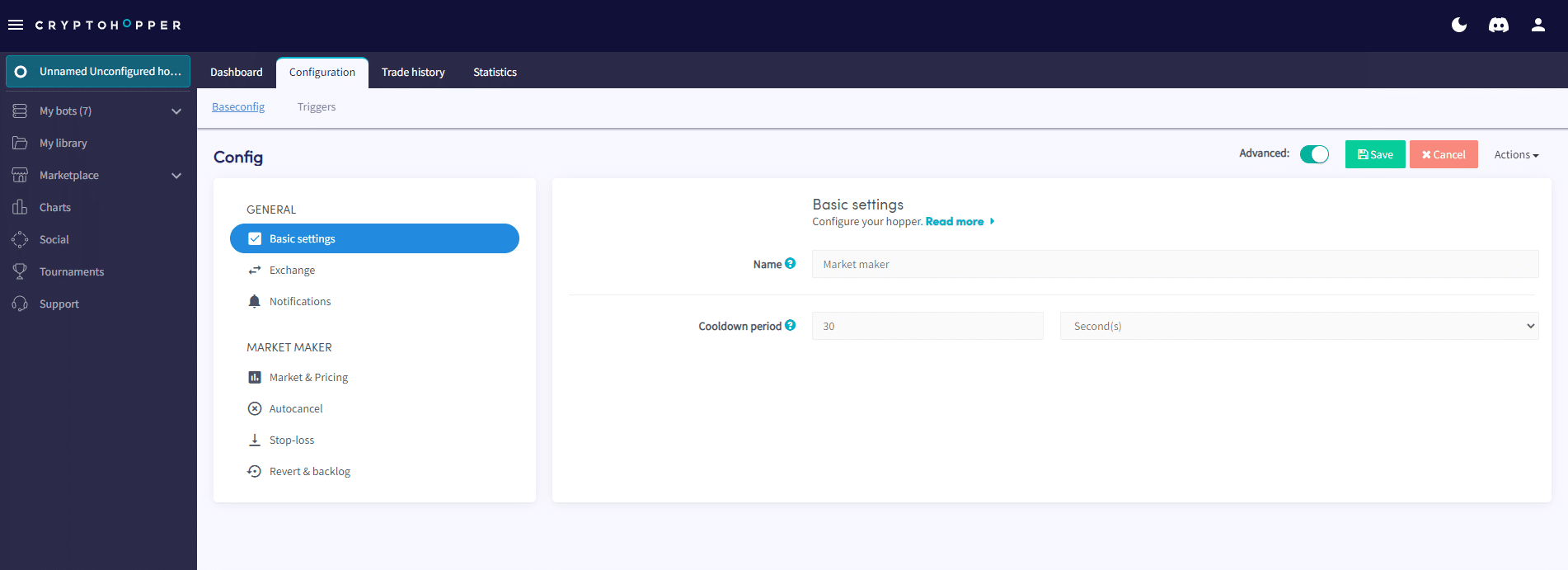Viewport: 1568px width, 570px height.
Task: Click the Save button
Action: coord(1375,154)
